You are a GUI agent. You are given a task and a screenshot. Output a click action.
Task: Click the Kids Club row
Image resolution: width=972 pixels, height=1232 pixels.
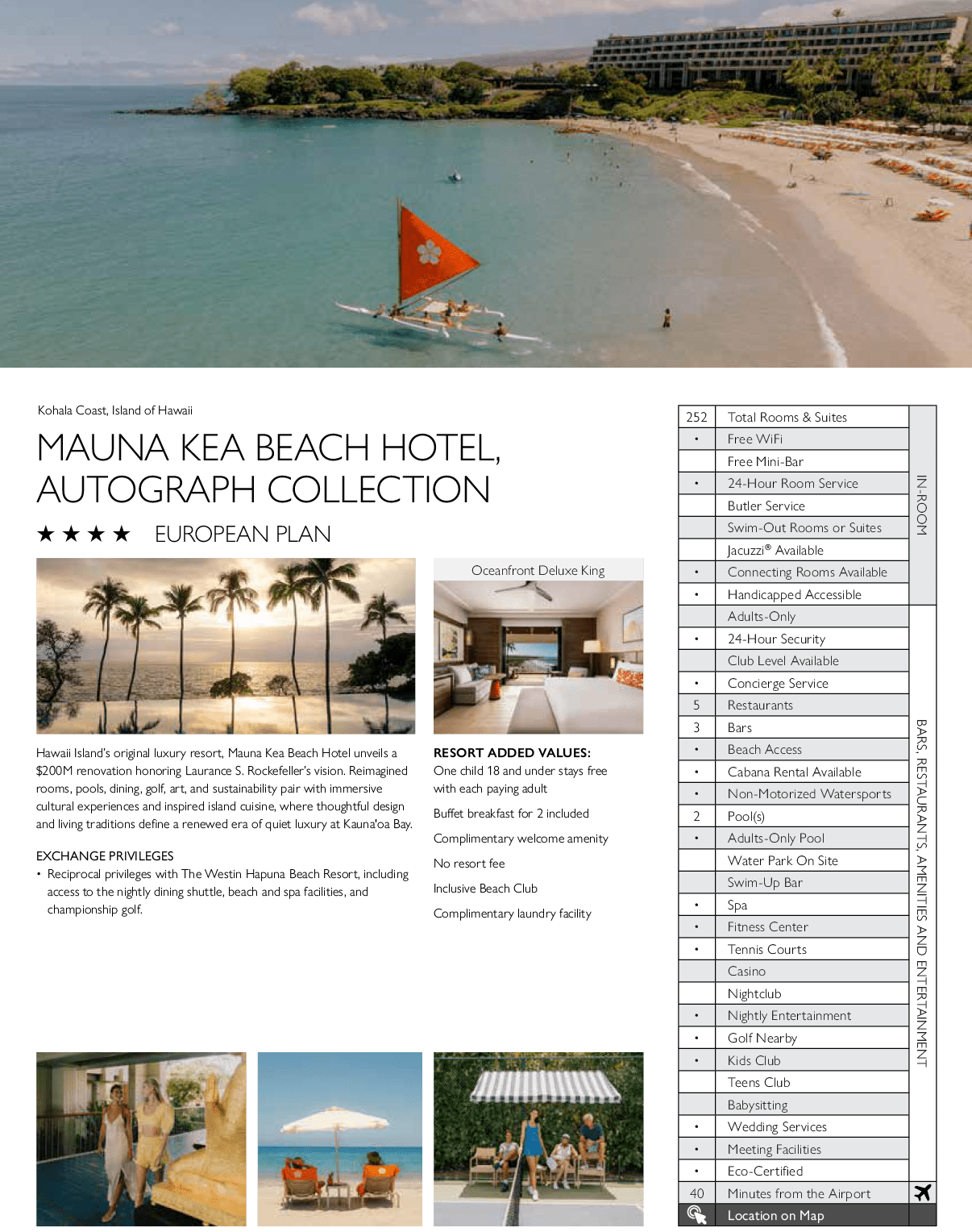click(794, 1060)
